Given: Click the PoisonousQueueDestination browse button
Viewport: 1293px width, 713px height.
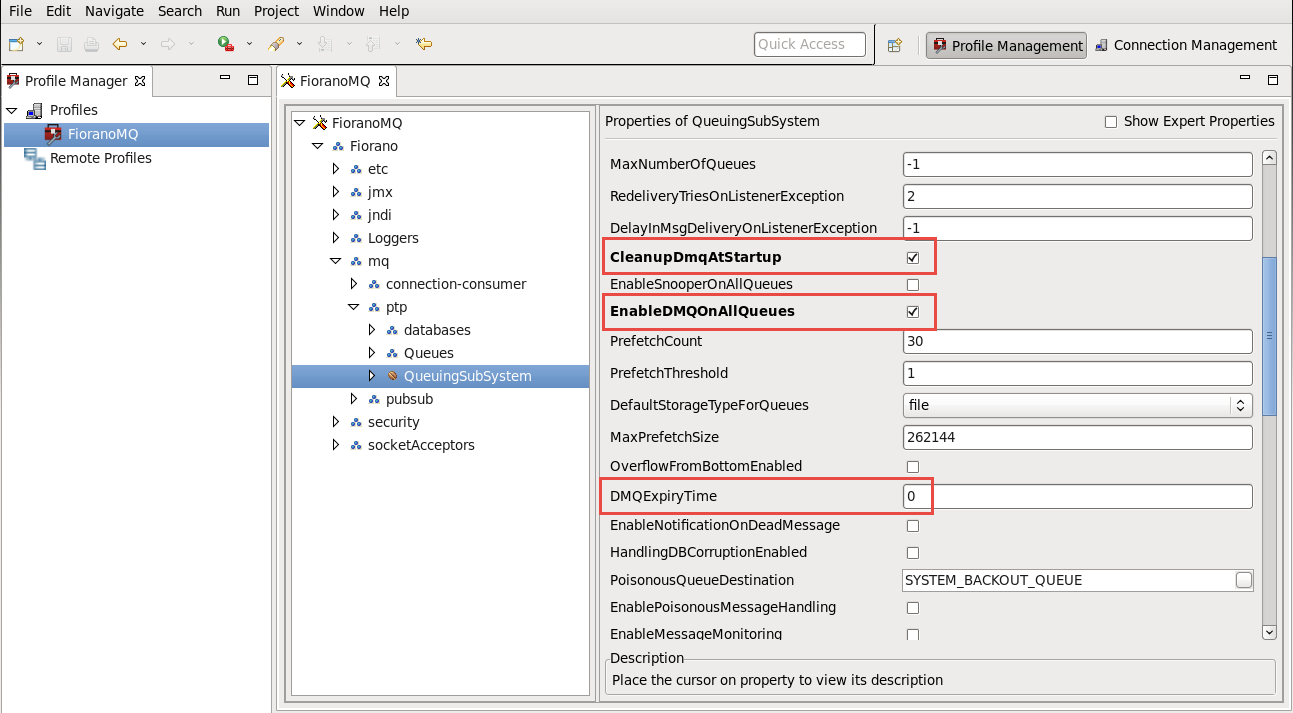Looking at the screenshot, I should point(1243,580).
